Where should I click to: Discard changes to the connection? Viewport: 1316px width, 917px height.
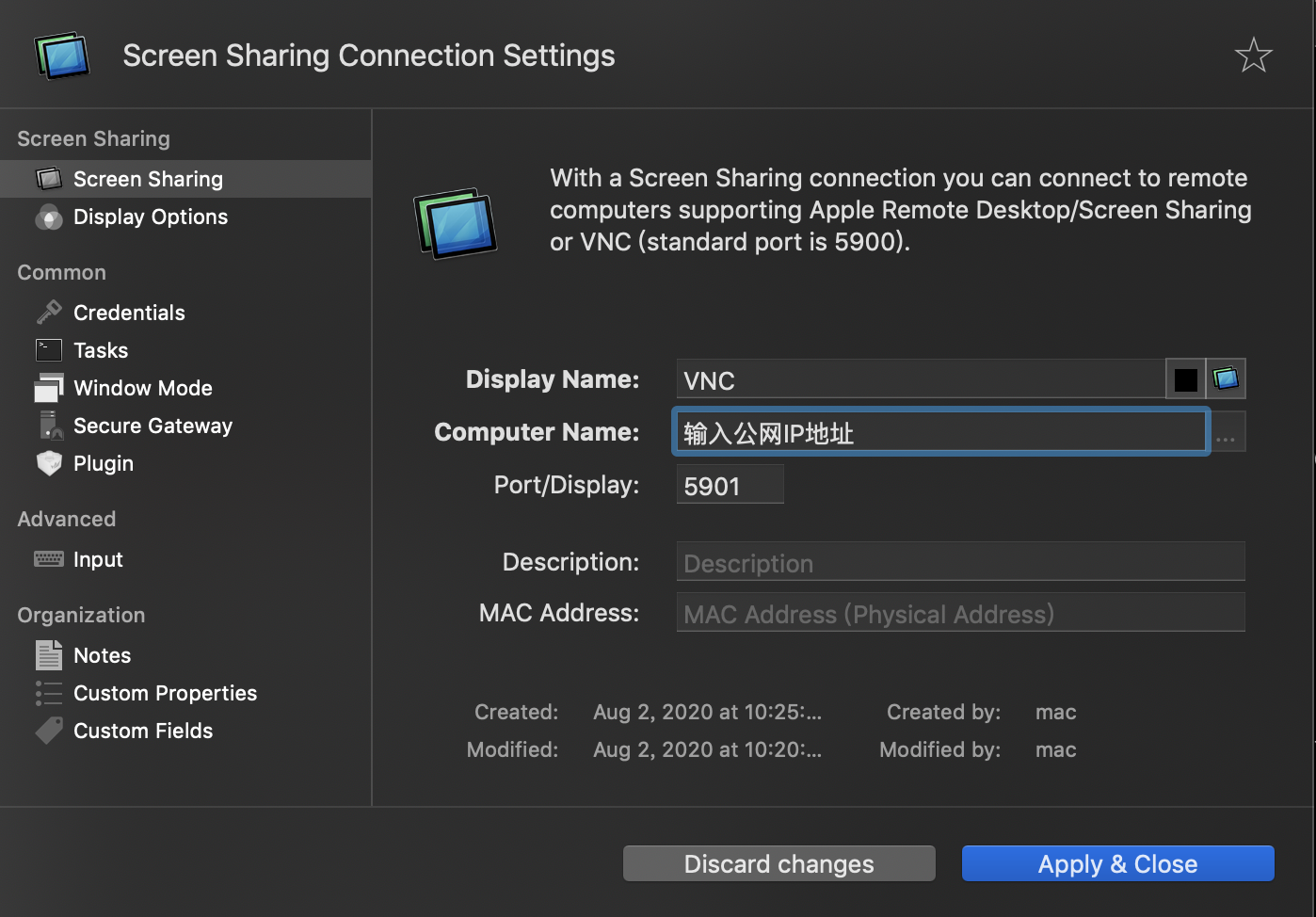779,863
